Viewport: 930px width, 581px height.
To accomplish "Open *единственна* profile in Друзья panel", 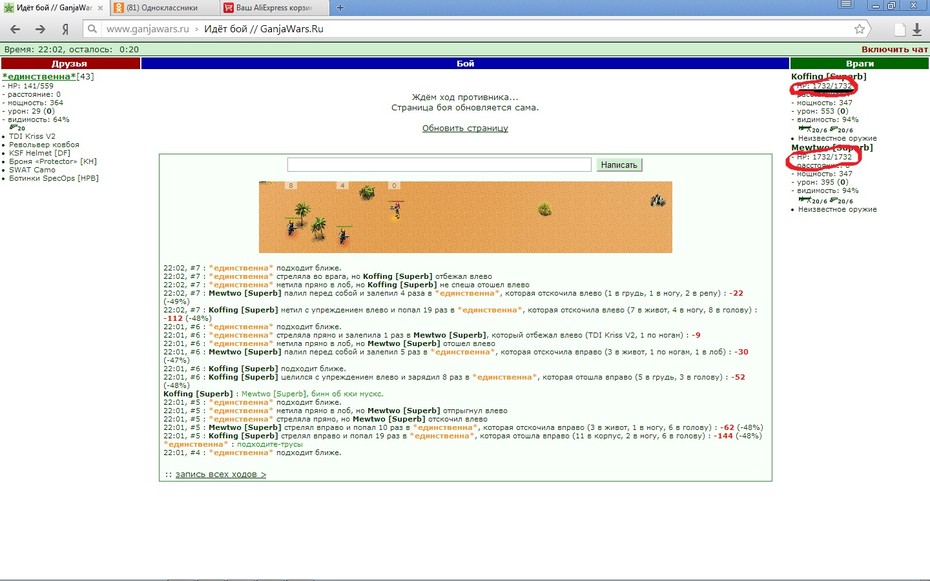I will [x=39, y=76].
